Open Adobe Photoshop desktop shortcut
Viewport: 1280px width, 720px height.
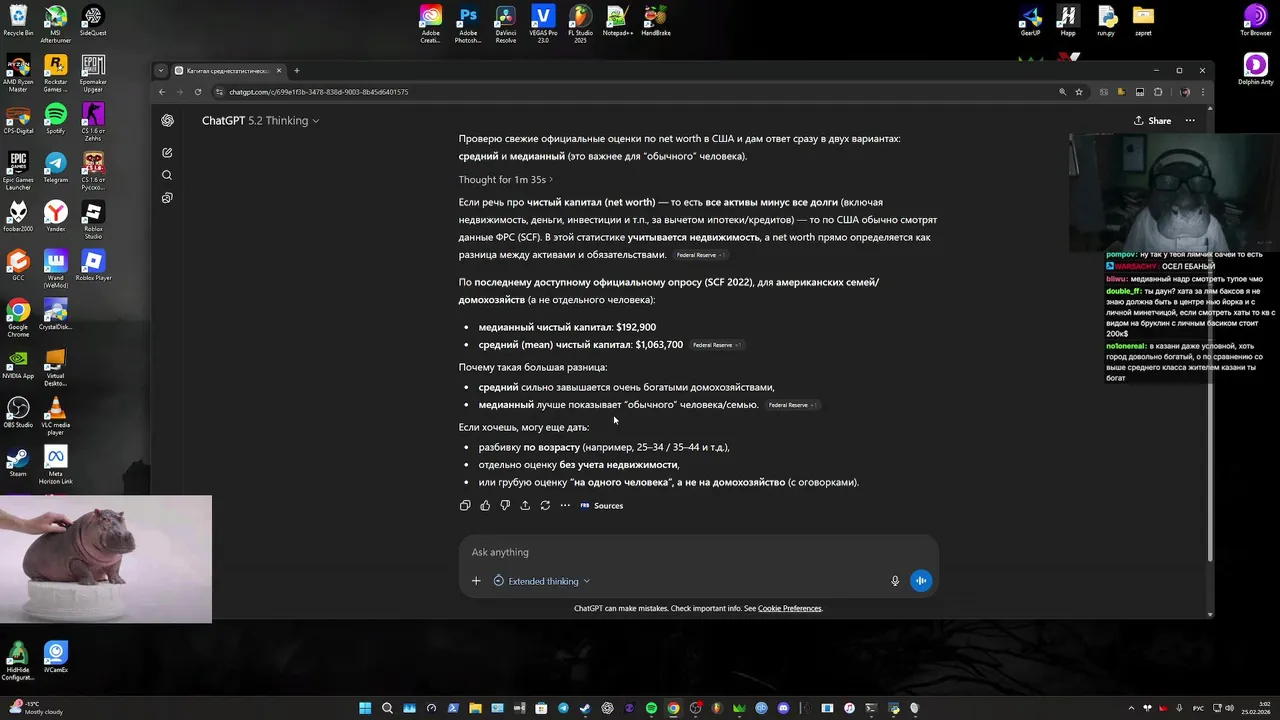[x=468, y=22]
